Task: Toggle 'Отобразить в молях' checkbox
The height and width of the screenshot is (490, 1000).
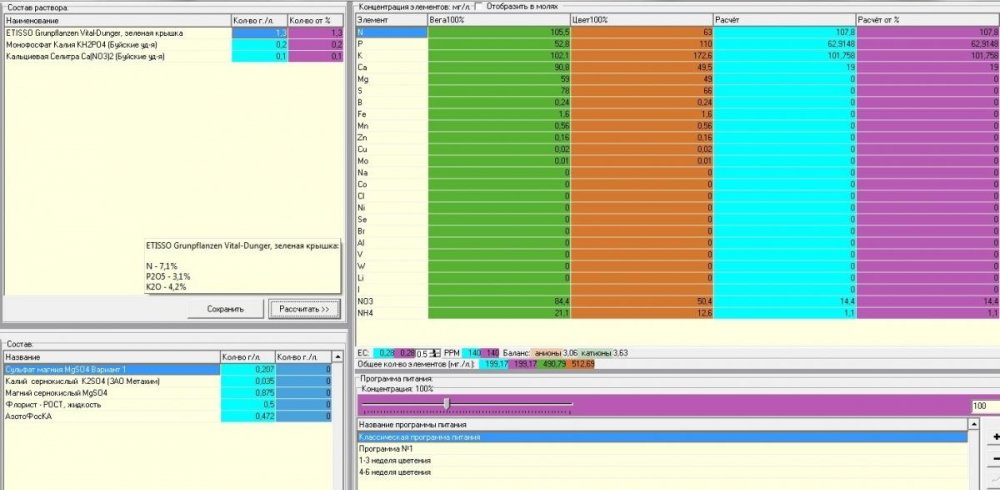Action: pos(479,6)
